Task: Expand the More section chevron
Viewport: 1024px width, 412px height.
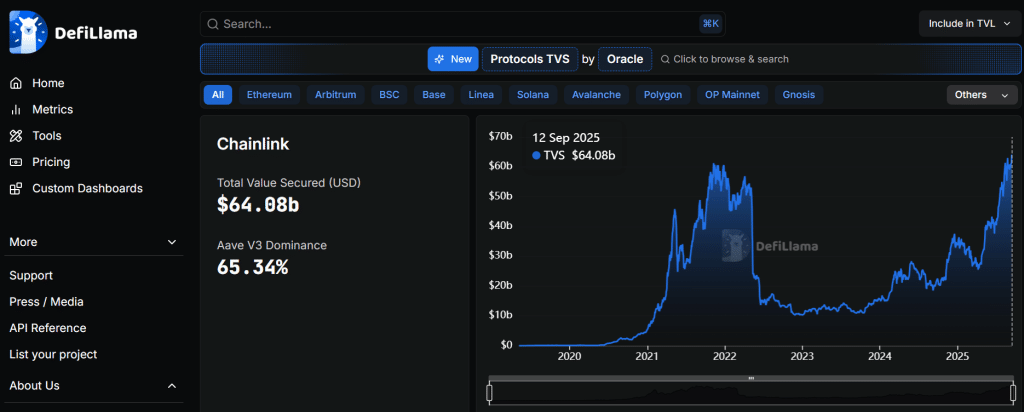Action: 172,242
